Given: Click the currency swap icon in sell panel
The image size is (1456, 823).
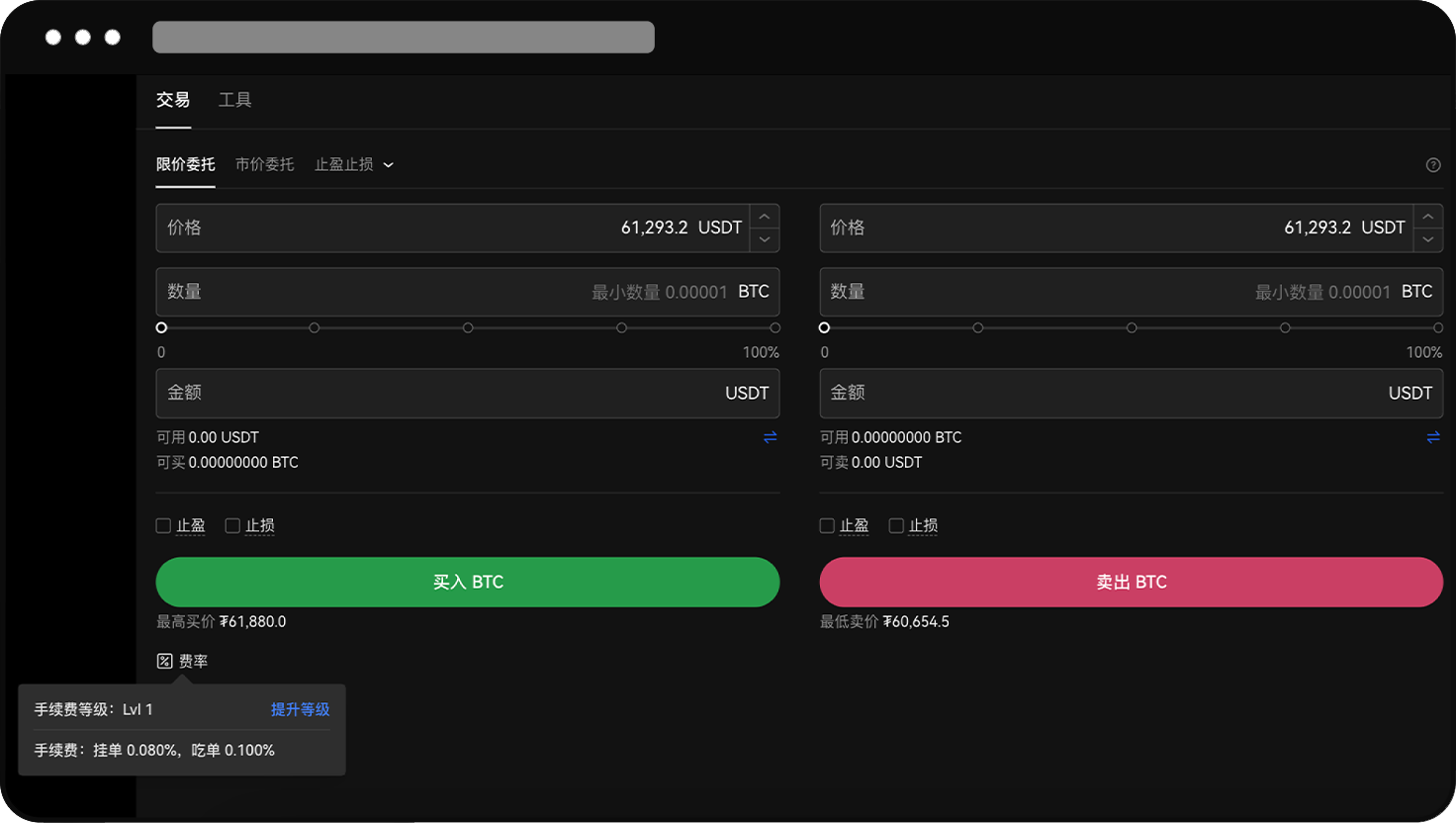Looking at the screenshot, I should [x=1433, y=436].
